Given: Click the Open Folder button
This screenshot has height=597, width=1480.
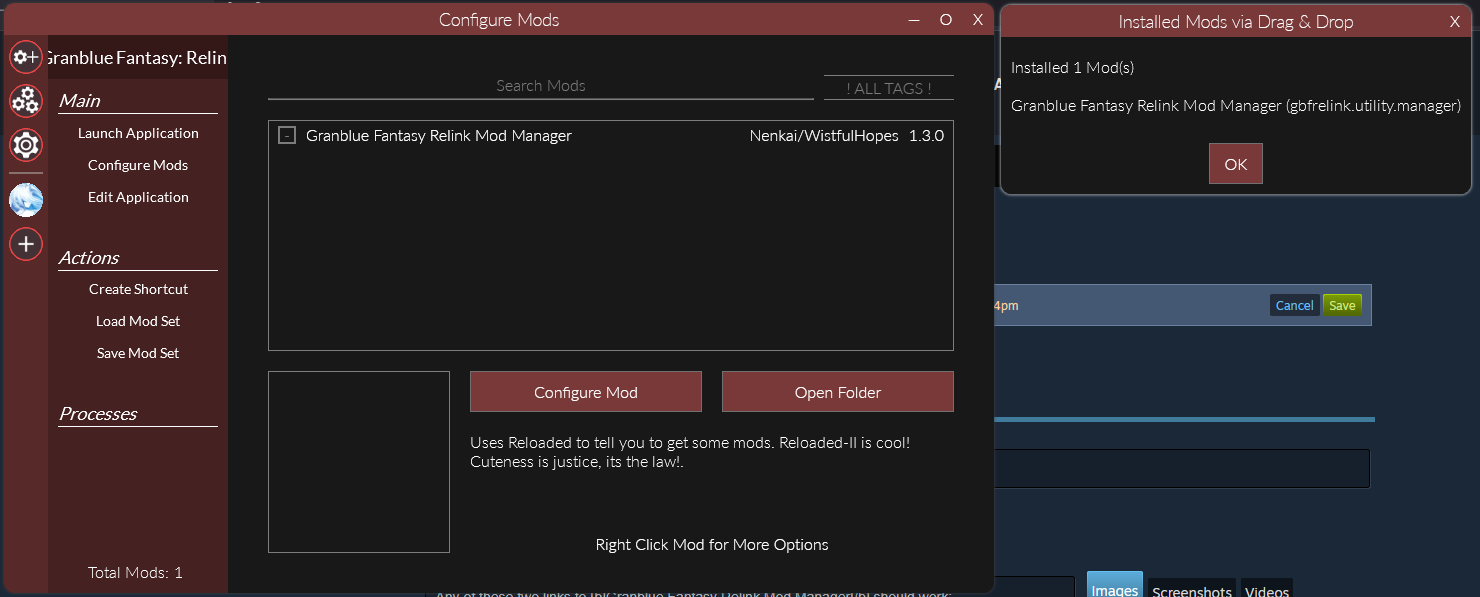Looking at the screenshot, I should click(x=838, y=392).
